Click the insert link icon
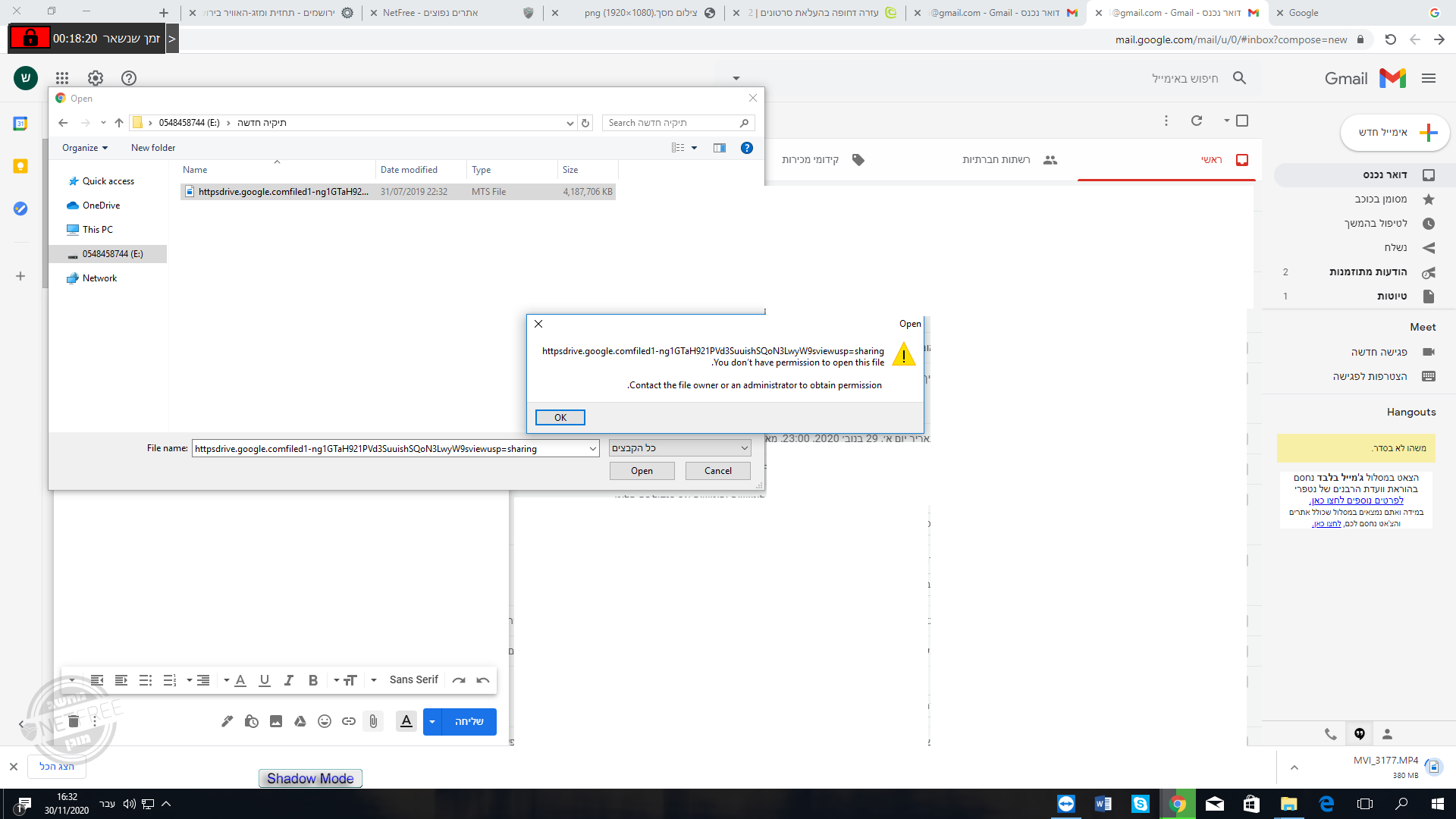The image size is (1456, 819). pyautogui.click(x=349, y=721)
